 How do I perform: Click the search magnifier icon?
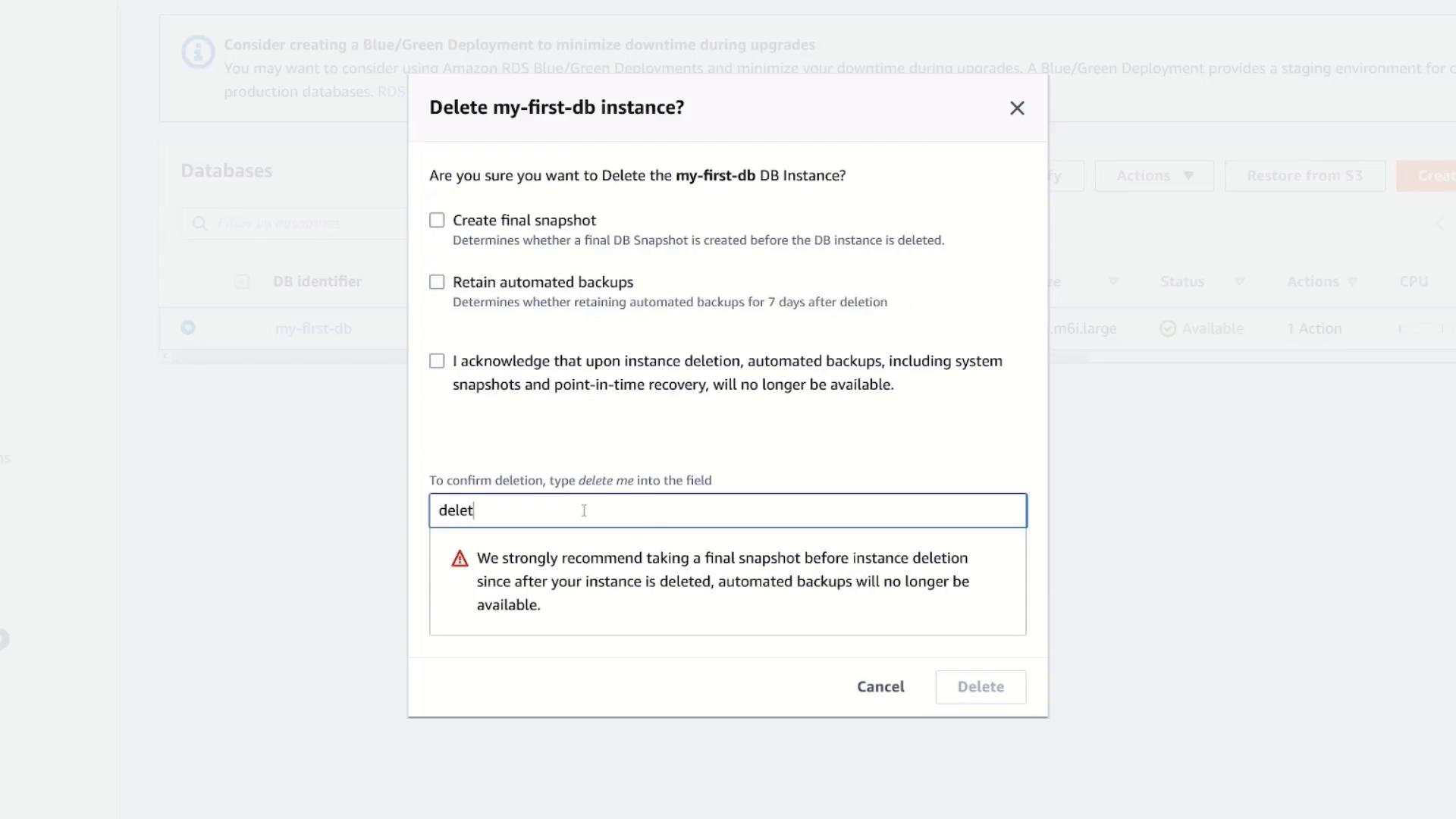(x=199, y=223)
